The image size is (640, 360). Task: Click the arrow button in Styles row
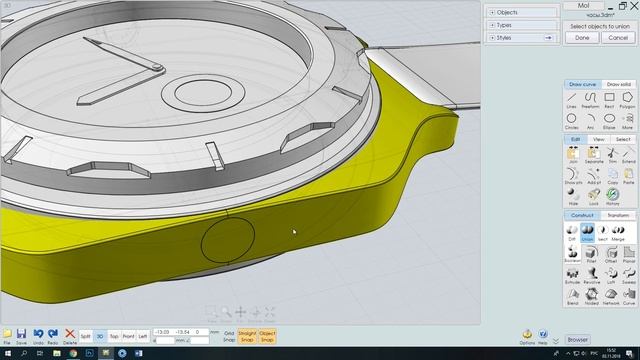tap(548, 38)
